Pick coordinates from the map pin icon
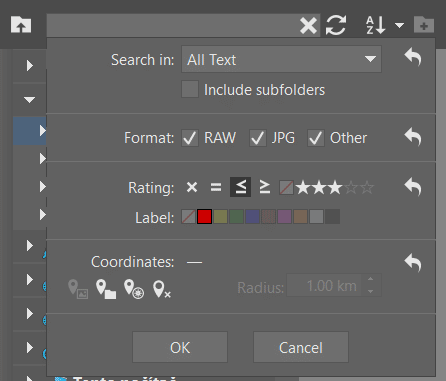The width and height of the screenshot is (446, 381). (134, 289)
